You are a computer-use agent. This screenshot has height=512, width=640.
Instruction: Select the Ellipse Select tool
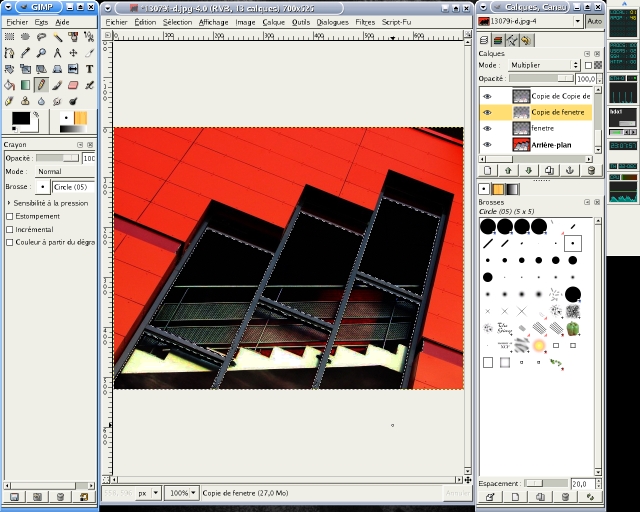(x=25, y=37)
